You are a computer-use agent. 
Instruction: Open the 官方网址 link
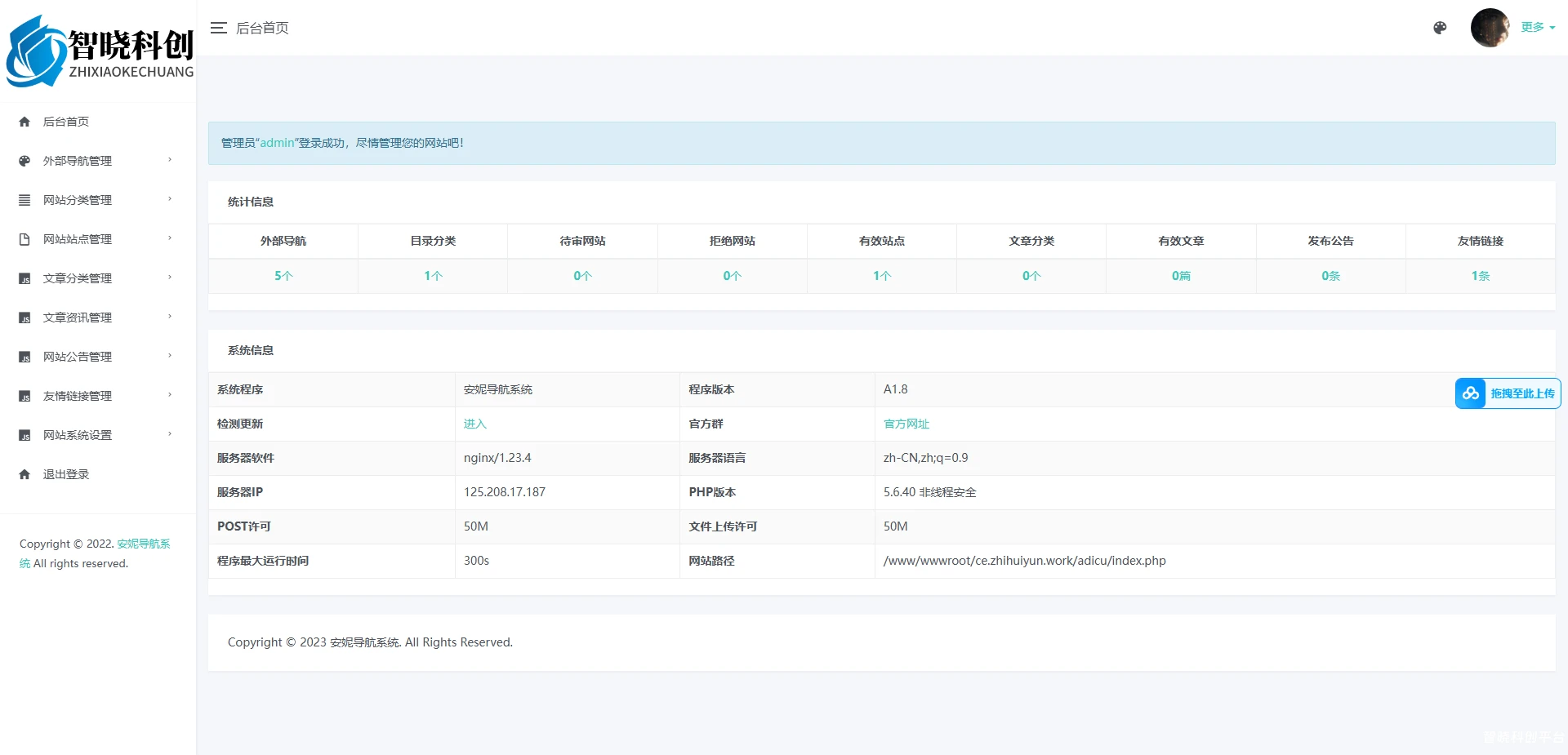906,424
